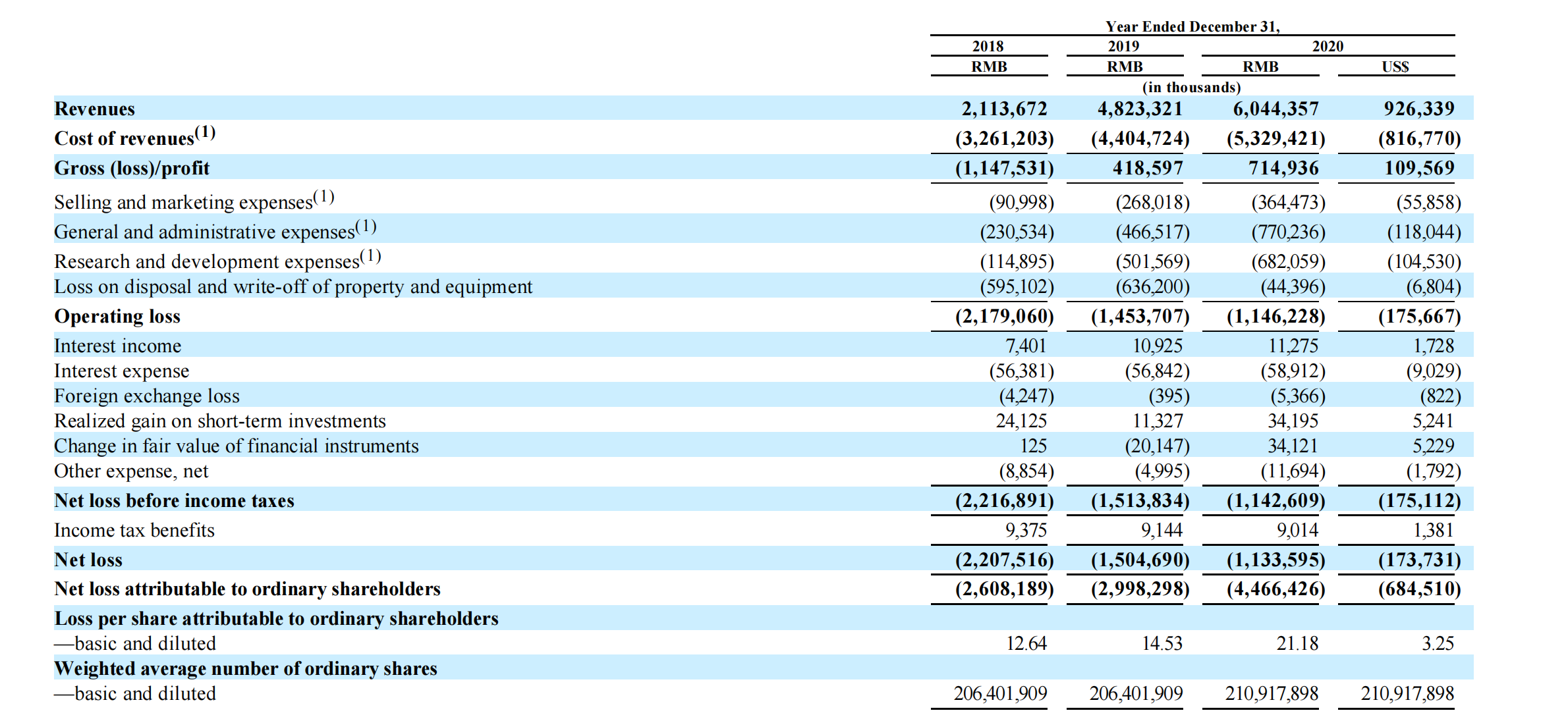Click the Cost of revenues footnote (1)
The width and height of the screenshot is (1568, 719).
coord(205,133)
